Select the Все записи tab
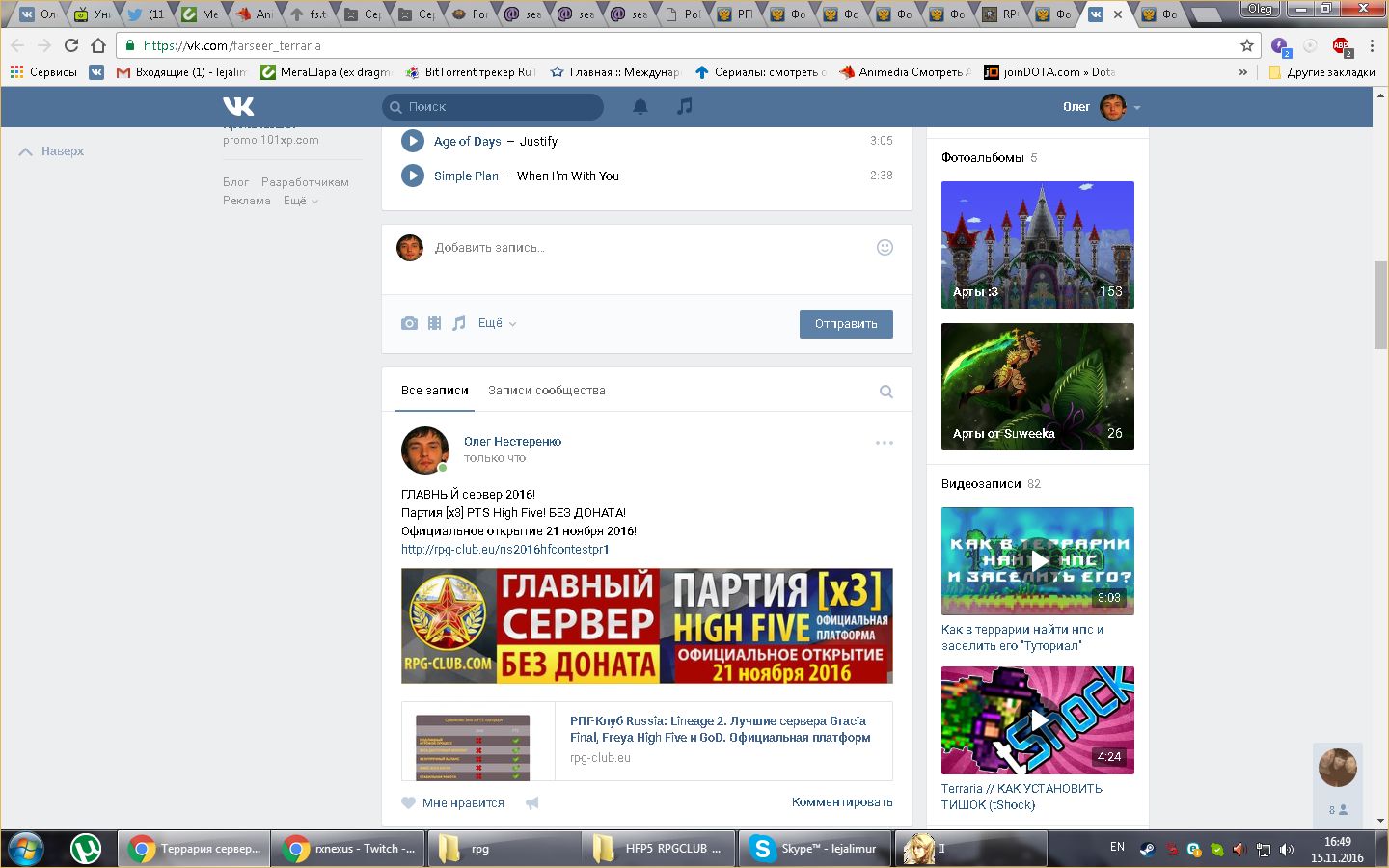 [434, 391]
